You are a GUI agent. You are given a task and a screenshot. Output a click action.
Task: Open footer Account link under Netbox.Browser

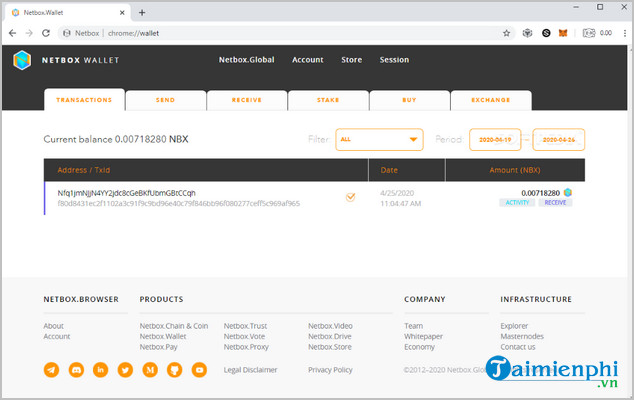click(x=57, y=337)
